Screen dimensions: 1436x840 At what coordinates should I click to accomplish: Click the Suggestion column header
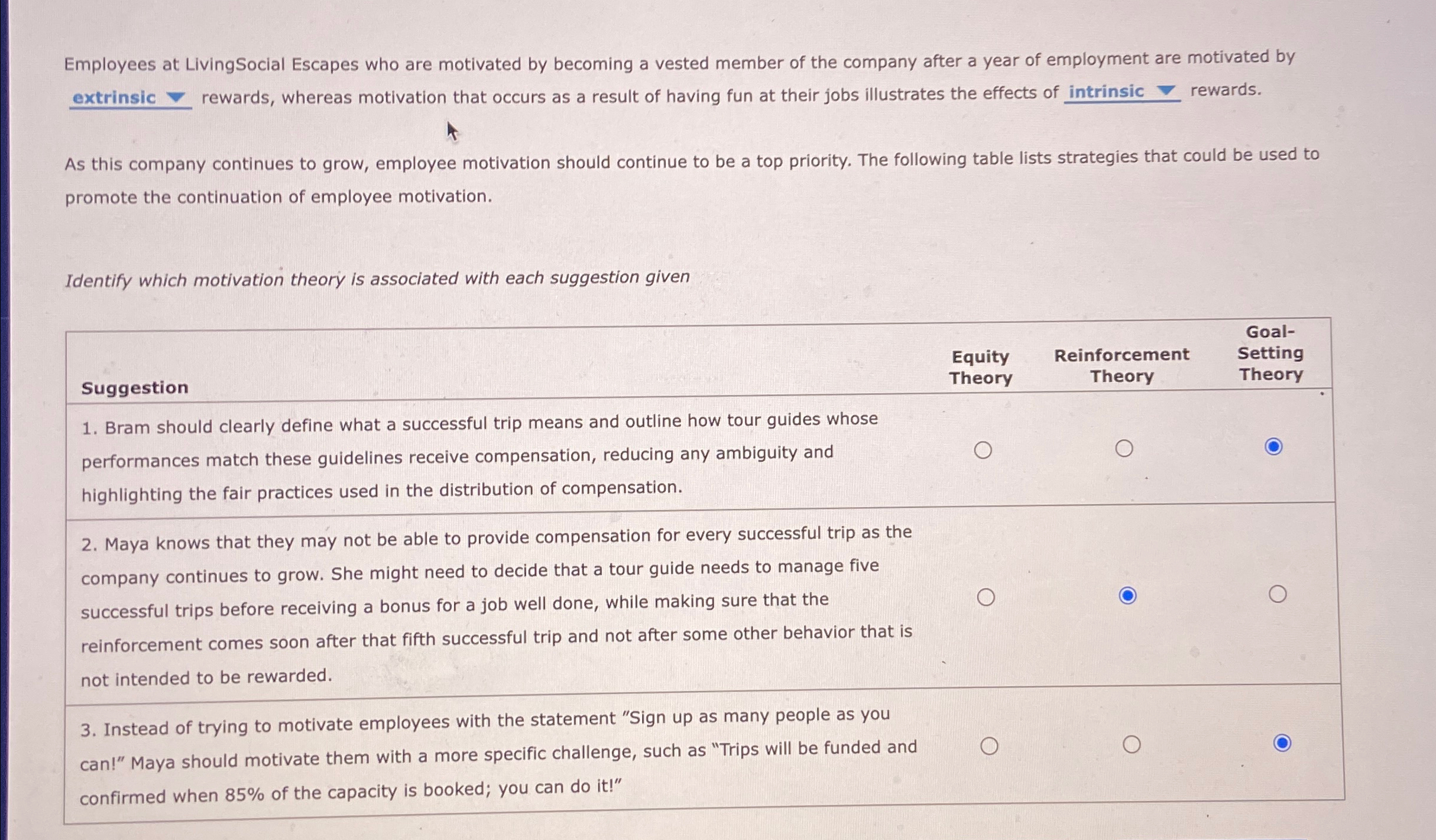coord(135,388)
